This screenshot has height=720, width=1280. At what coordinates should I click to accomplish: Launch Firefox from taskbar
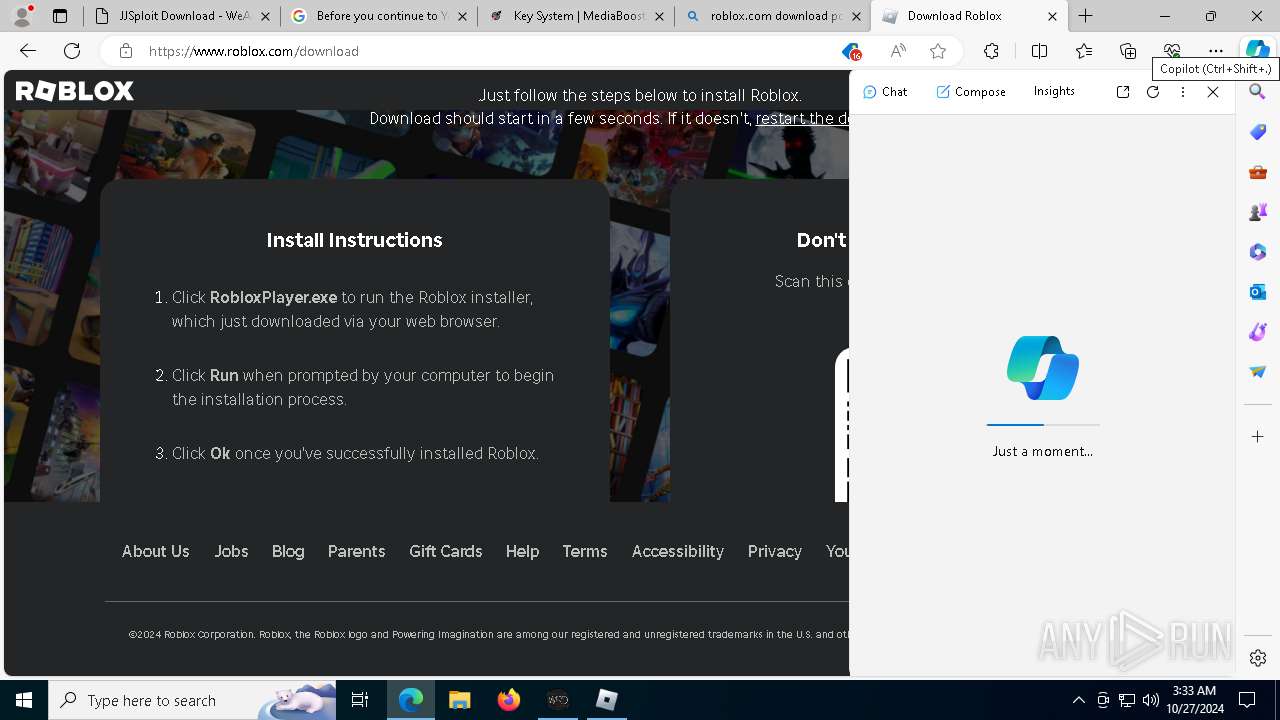[x=509, y=700]
